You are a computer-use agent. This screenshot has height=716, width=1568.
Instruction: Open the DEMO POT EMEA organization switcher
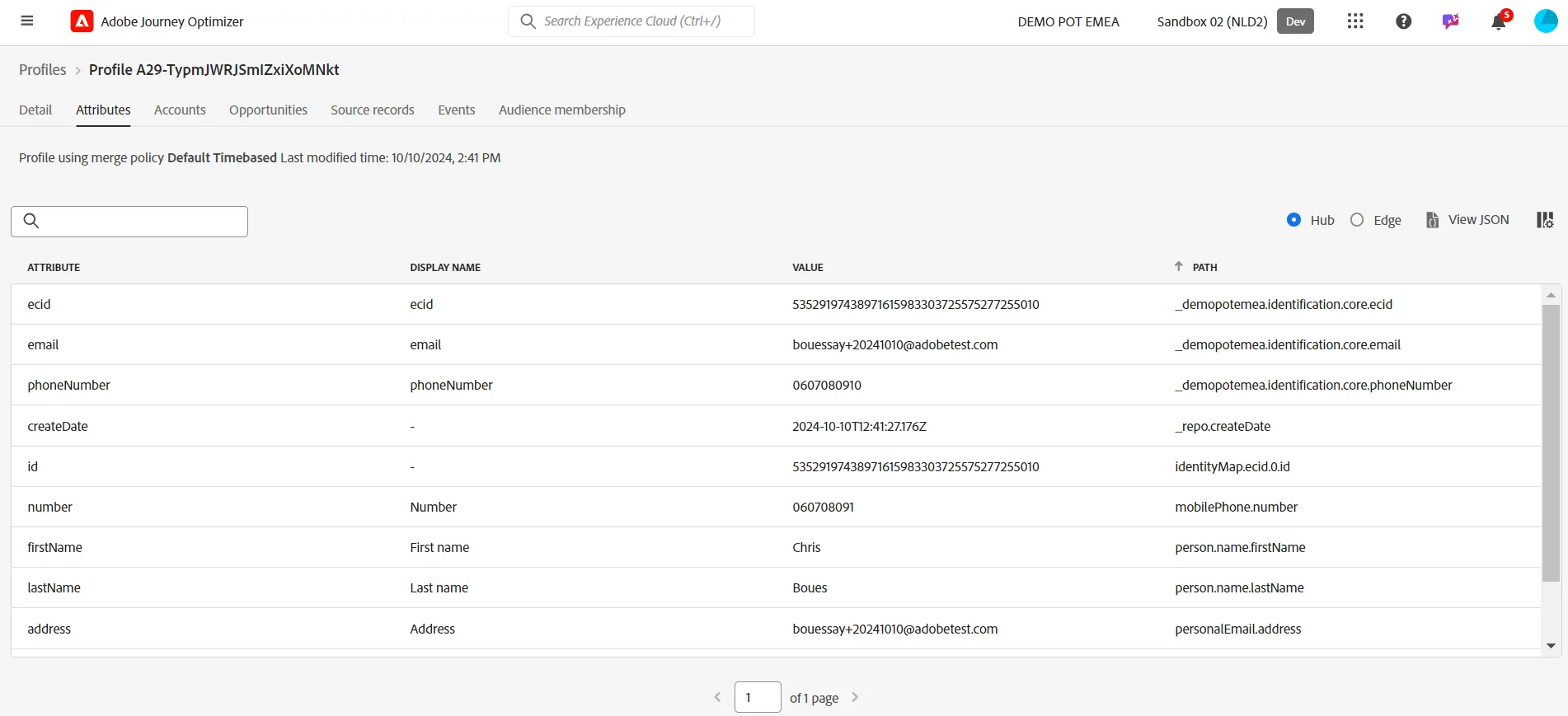click(x=1068, y=22)
